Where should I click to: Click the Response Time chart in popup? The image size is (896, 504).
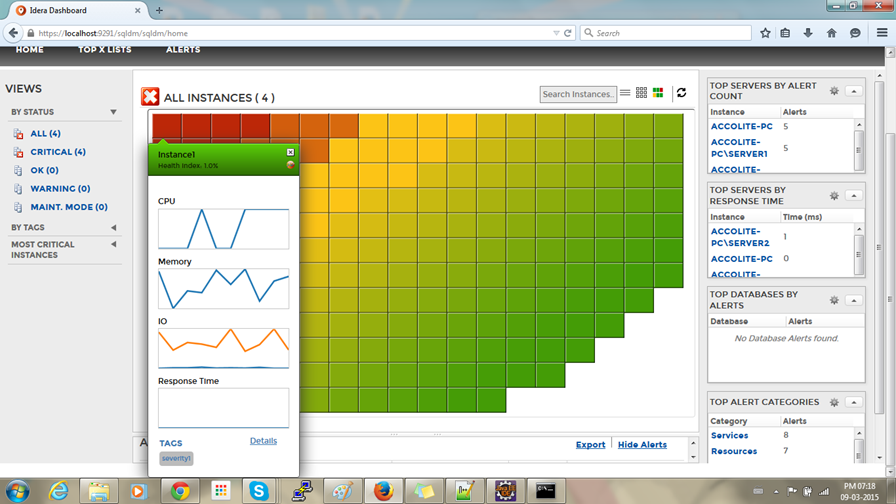tap(223, 408)
